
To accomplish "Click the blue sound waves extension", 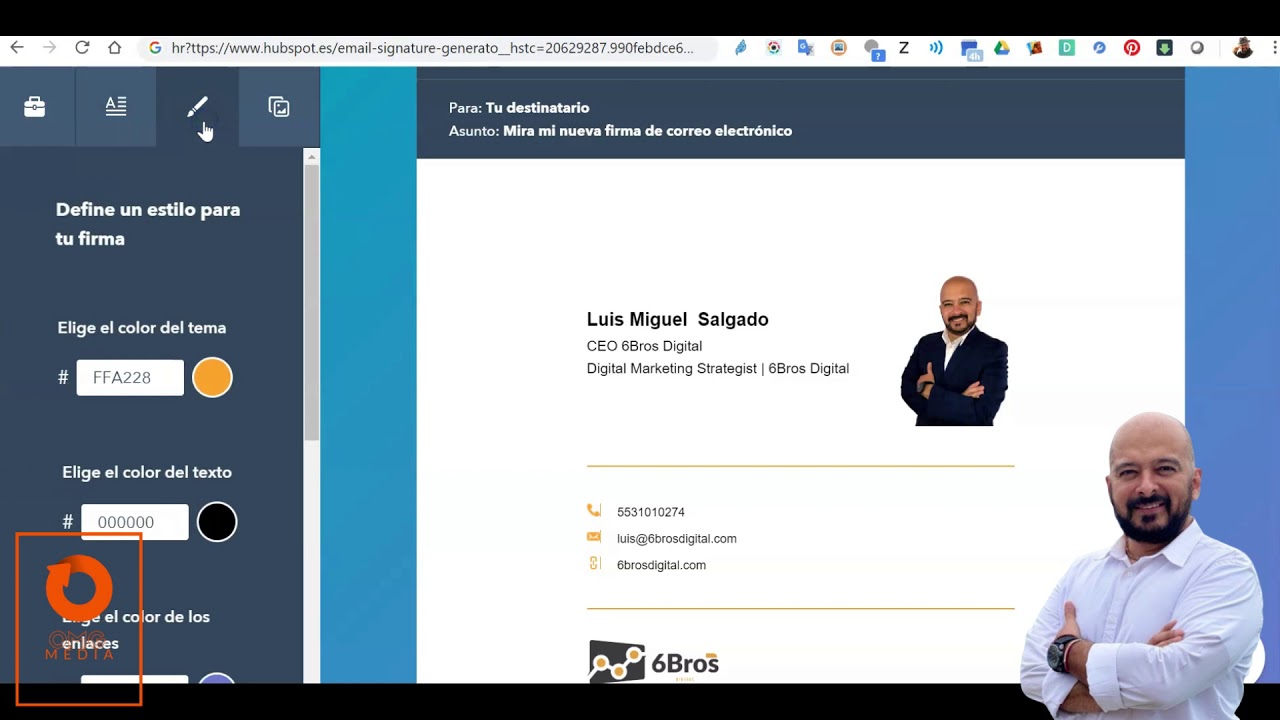I will [936, 48].
